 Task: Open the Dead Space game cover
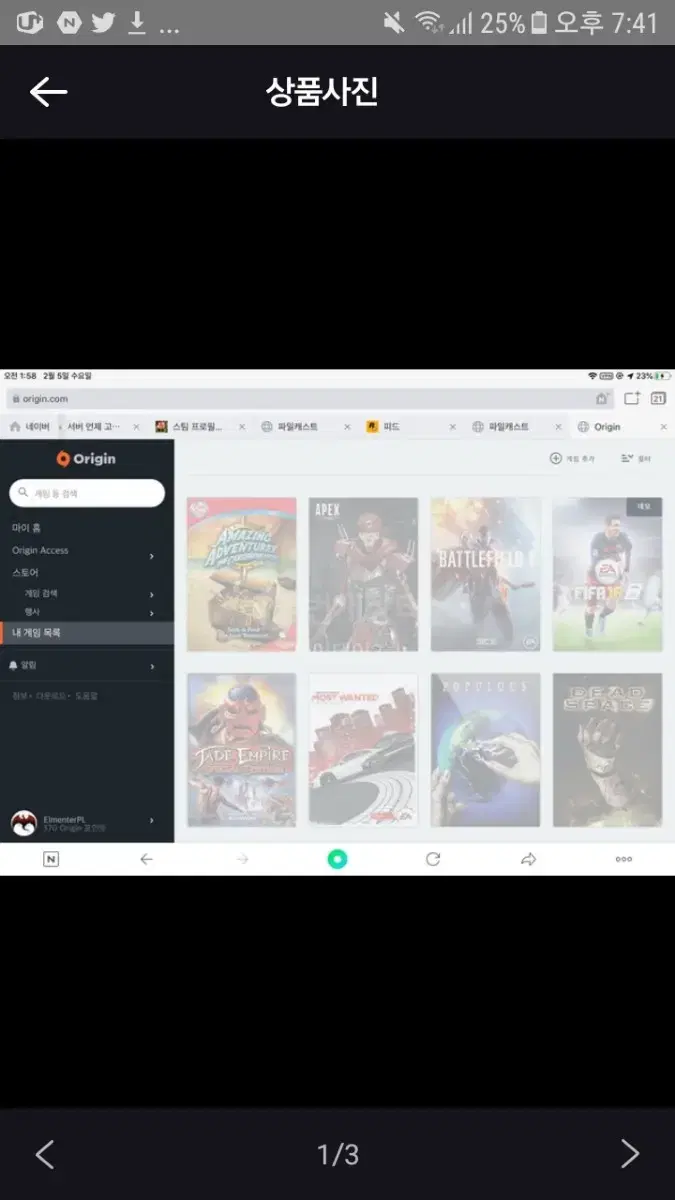click(x=607, y=749)
